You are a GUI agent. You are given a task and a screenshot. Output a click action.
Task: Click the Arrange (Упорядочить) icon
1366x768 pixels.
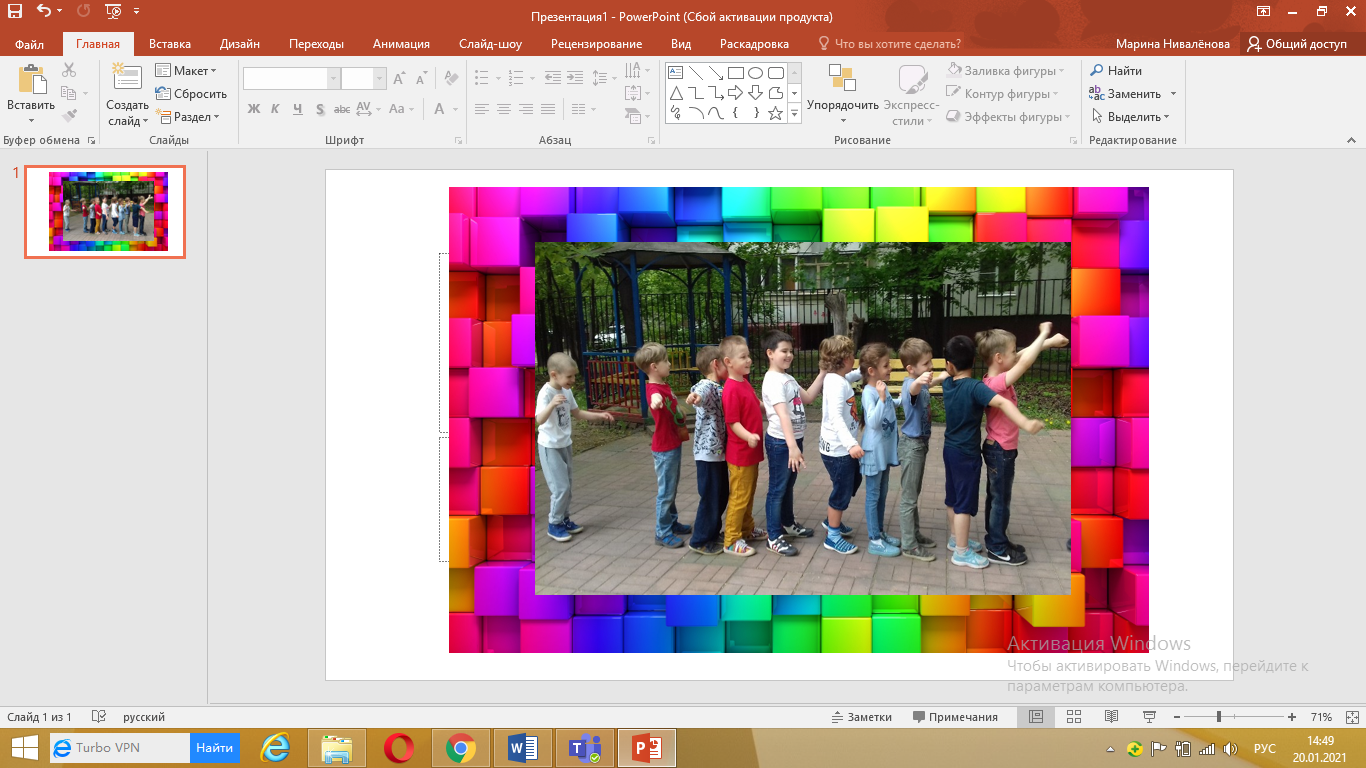[x=842, y=78]
